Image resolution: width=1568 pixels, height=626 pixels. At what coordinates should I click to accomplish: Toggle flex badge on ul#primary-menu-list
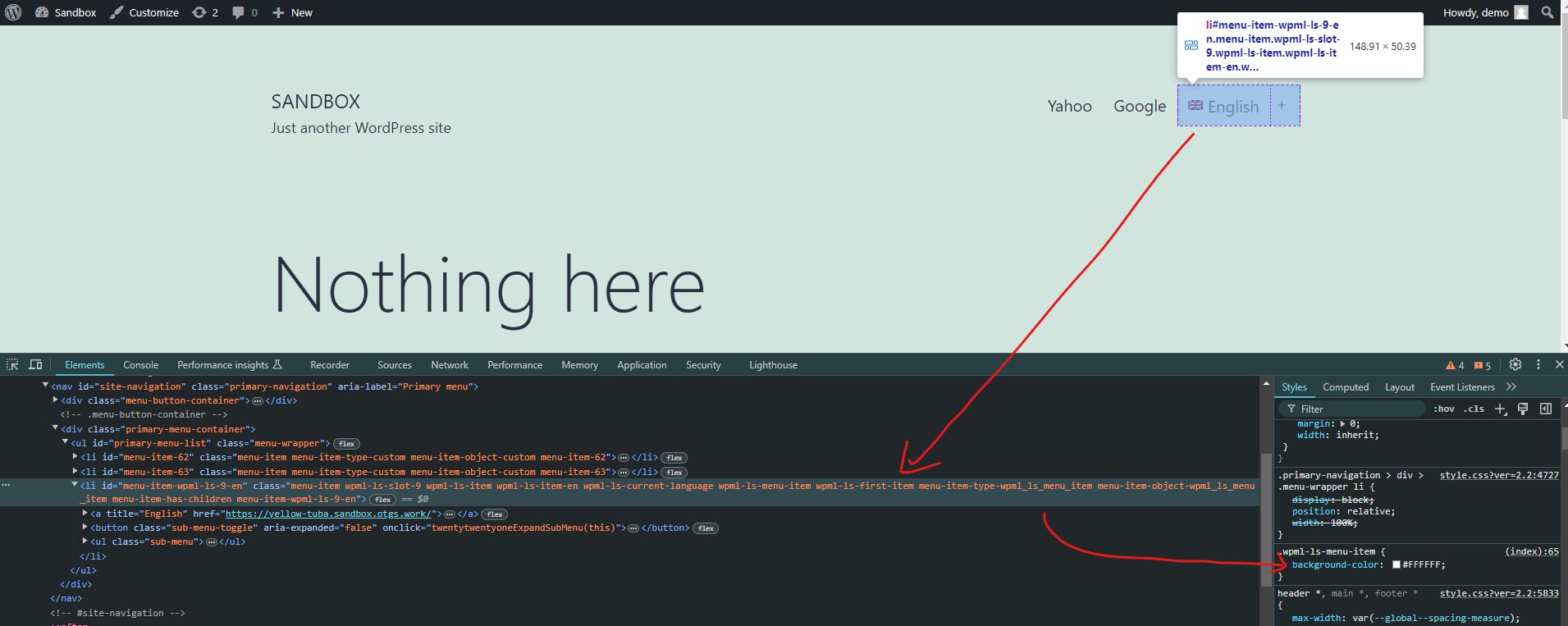coord(347,444)
